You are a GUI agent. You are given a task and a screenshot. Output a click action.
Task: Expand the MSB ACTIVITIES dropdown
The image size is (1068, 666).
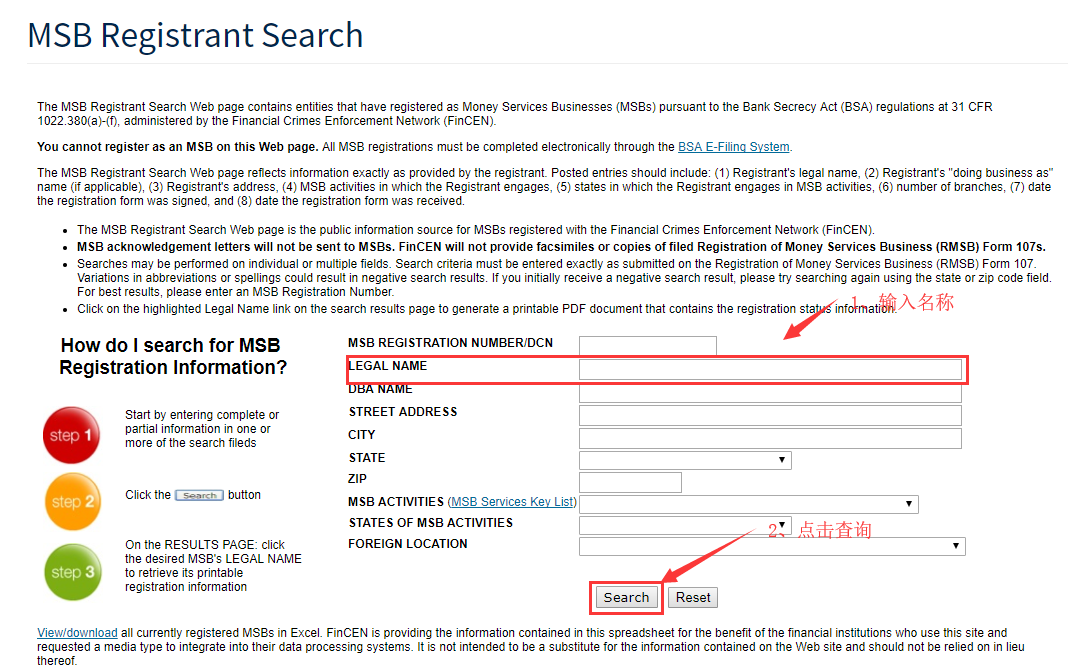[x=748, y=504]
